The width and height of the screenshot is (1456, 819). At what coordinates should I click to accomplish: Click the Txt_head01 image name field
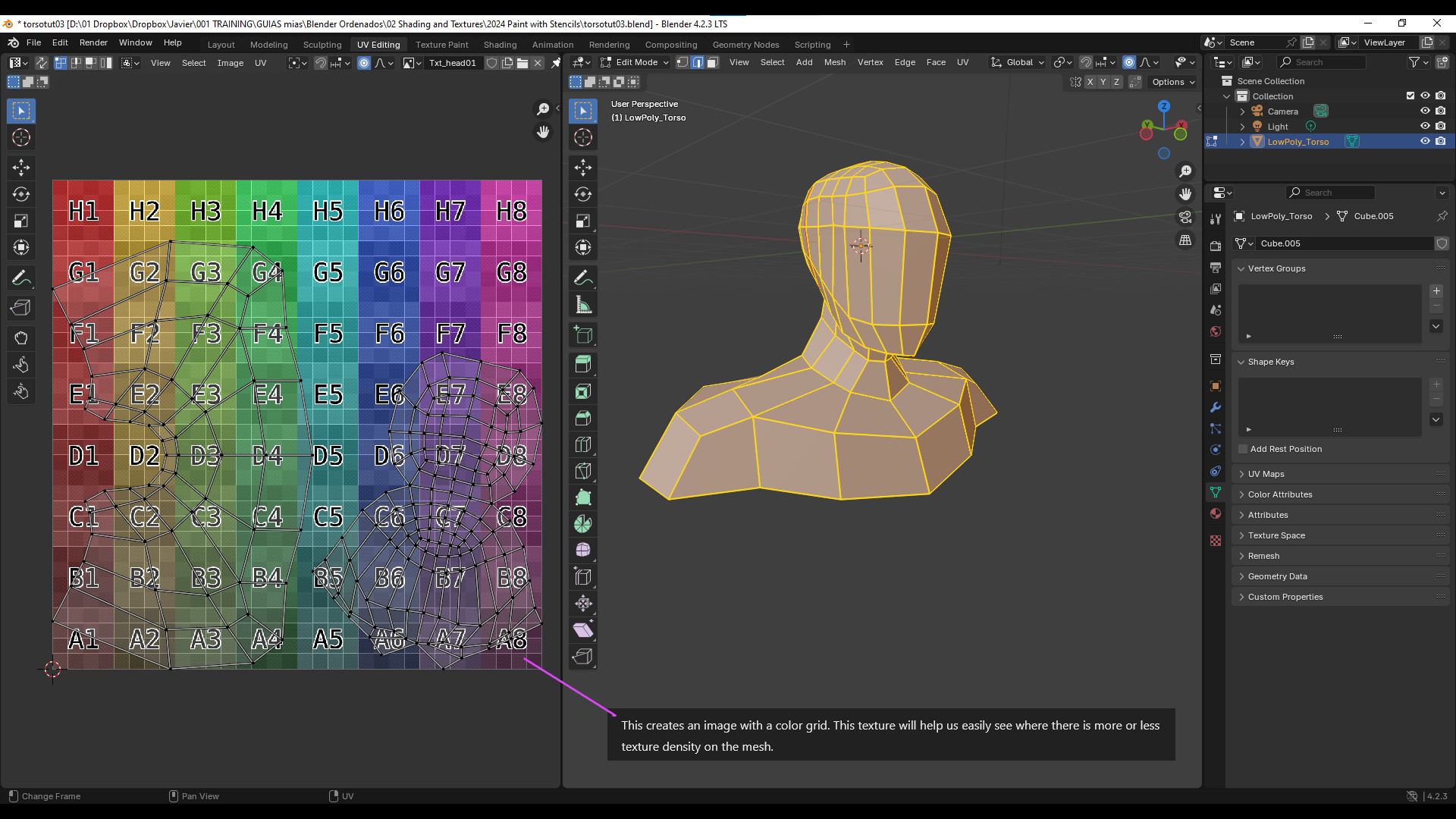coord(453,63)
